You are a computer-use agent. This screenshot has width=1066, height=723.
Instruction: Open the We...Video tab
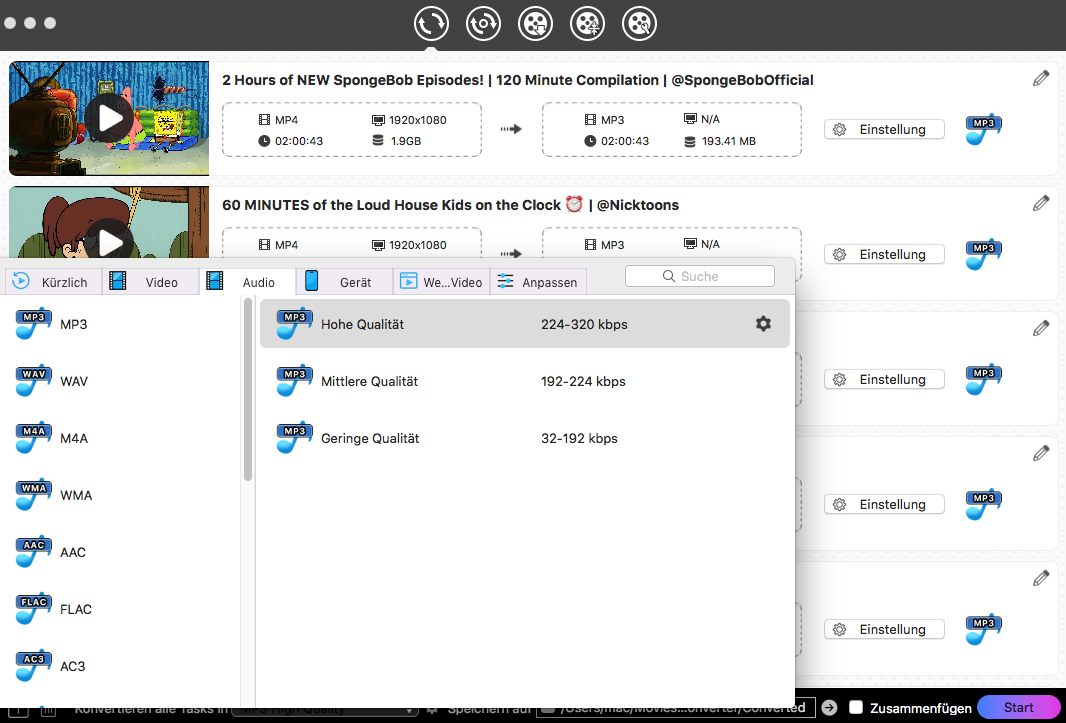441,282
